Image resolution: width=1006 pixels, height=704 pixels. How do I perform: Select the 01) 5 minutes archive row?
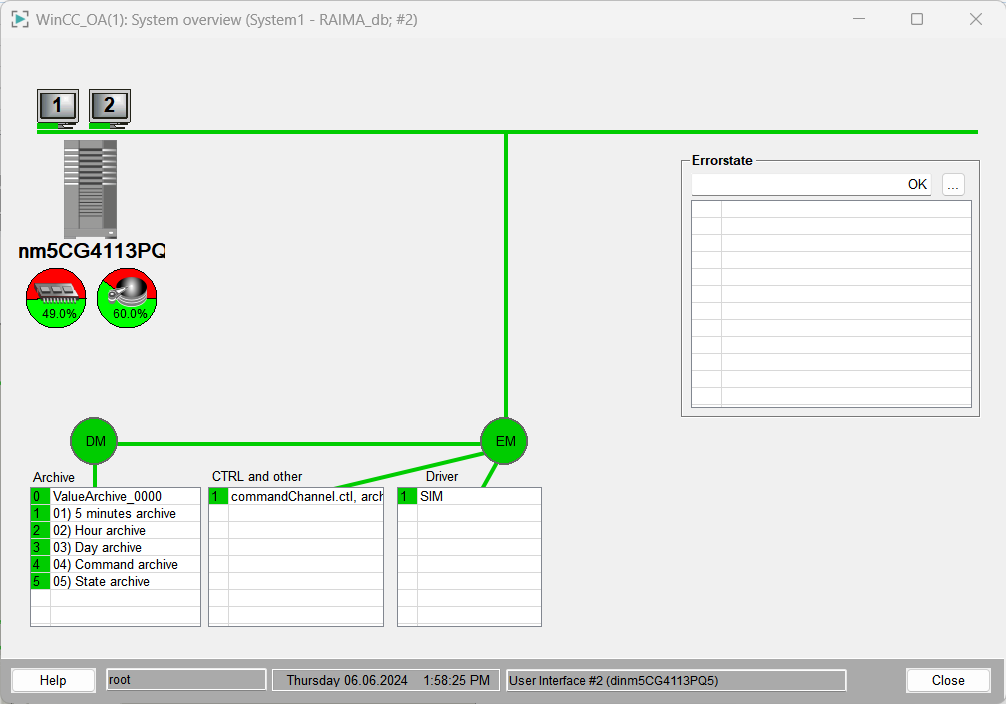[x=115, y=513]
